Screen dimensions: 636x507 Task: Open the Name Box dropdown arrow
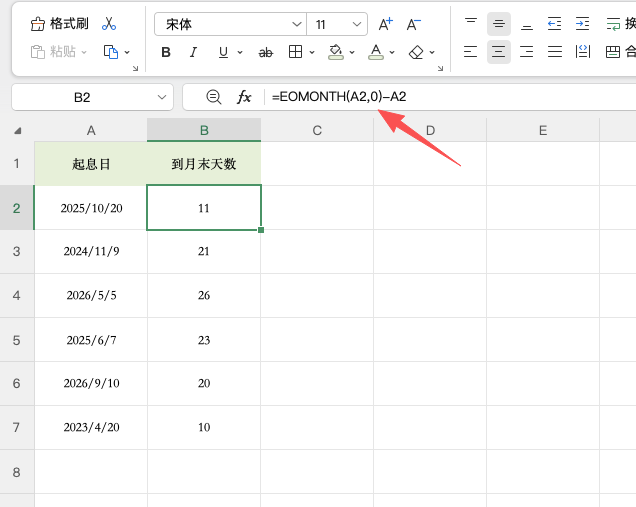(162, 97)
